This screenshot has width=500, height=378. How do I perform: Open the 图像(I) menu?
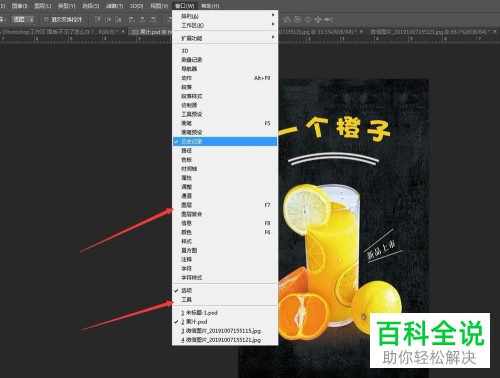[19, 6]
